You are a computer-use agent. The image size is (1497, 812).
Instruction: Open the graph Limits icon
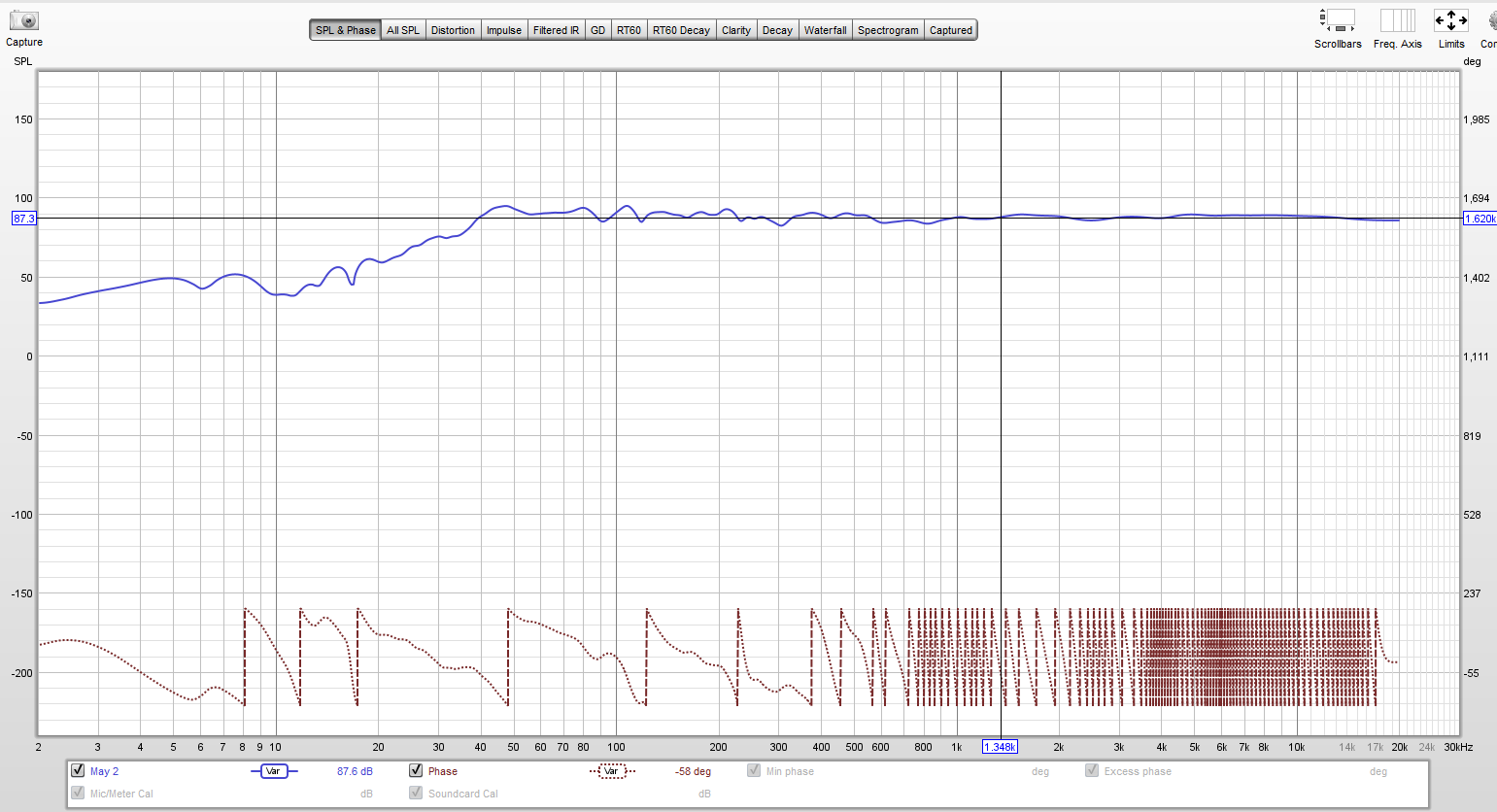(x=1451, y=21)
